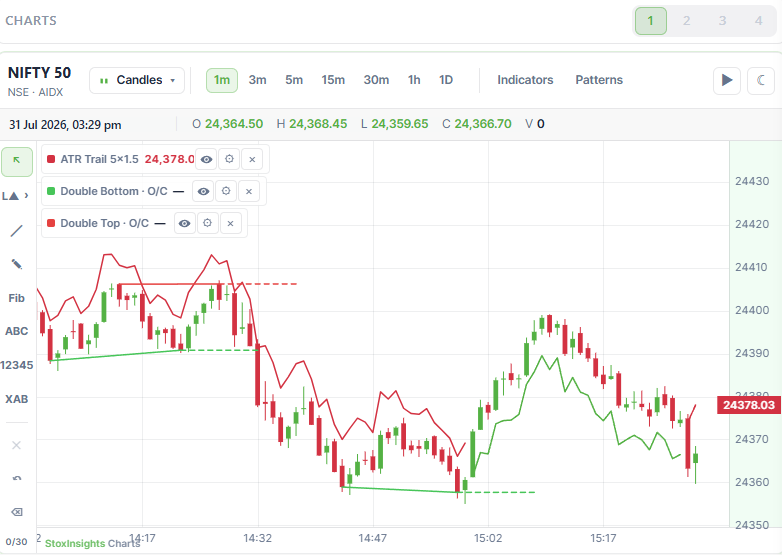Click the undo arrow icon
Image resolution: width=782 pixels, height=555 pixels.
click(x=16, y=479)
